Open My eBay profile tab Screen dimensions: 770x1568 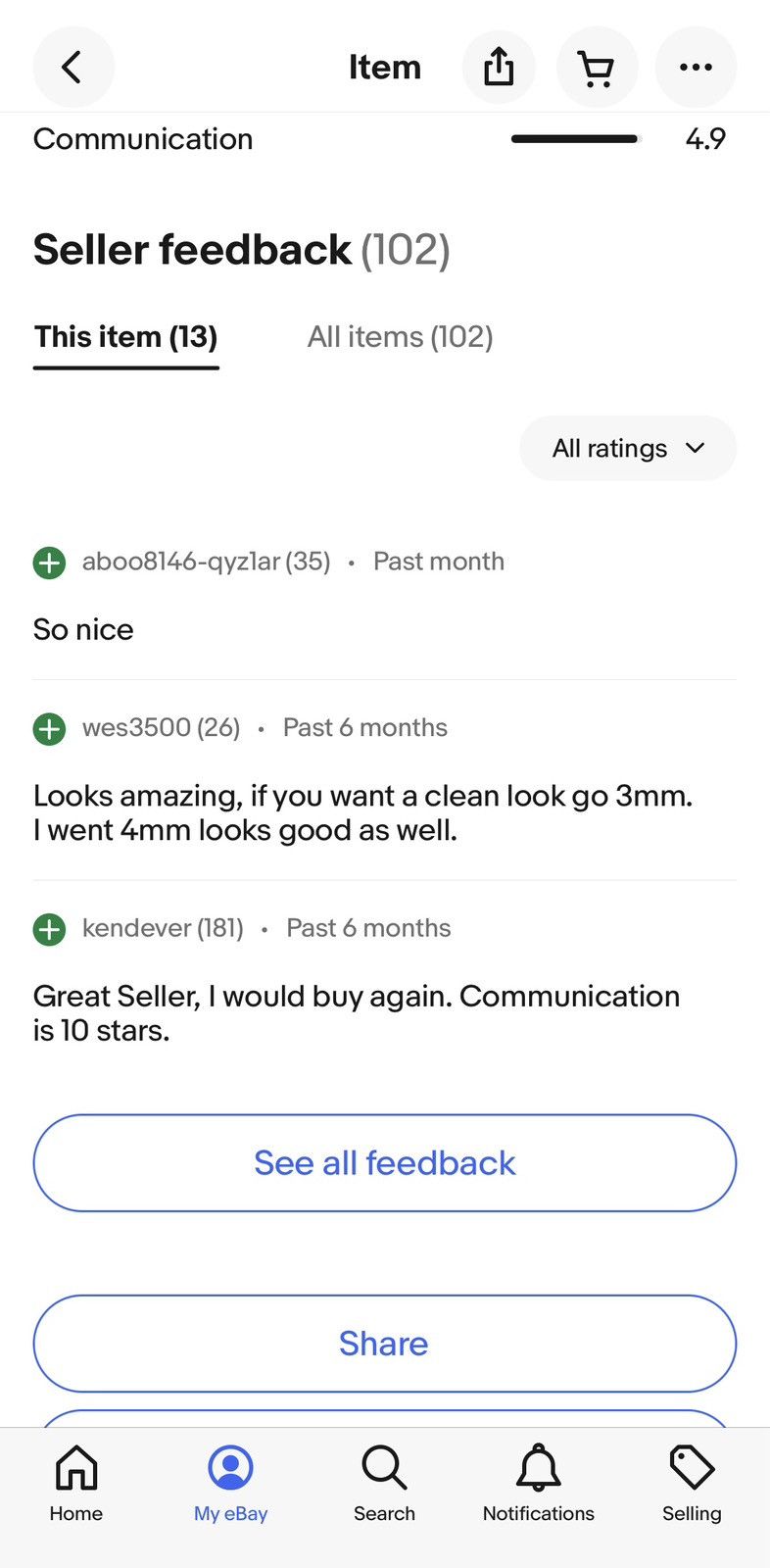(x=231, y=1484)
